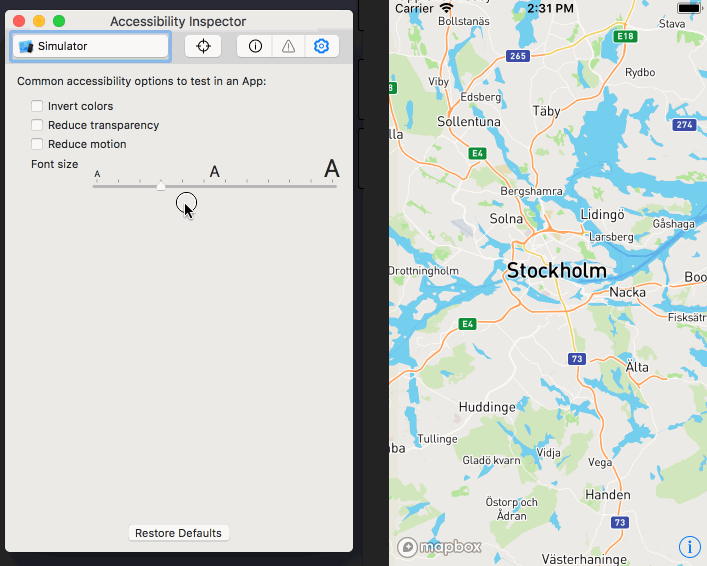
Task: Click the Vidja map label
Action: click(548, 452)
